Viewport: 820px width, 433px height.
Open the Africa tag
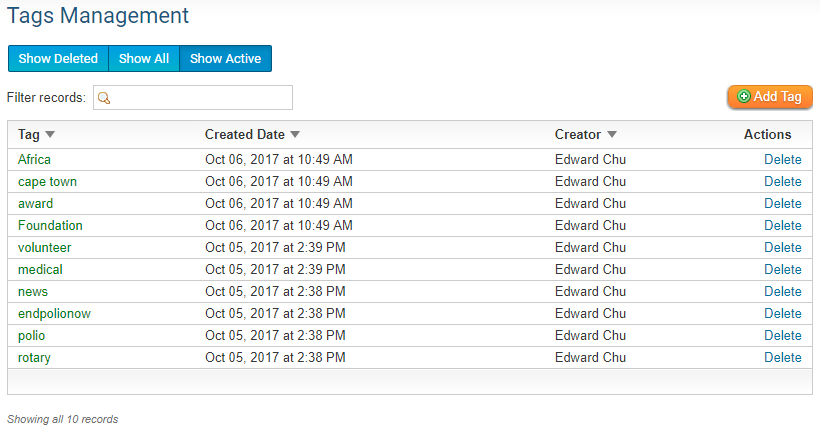tap(34, 159)
